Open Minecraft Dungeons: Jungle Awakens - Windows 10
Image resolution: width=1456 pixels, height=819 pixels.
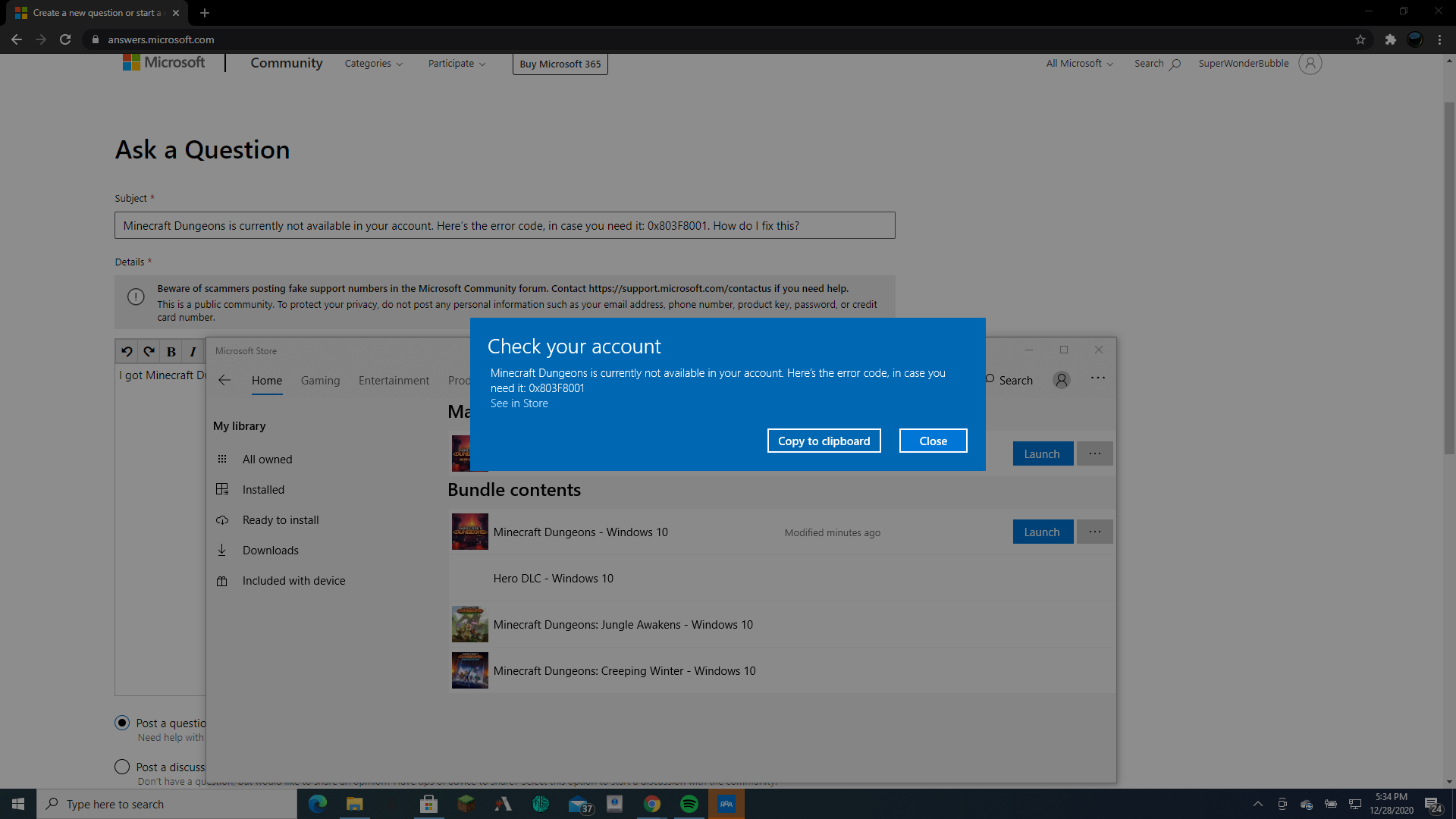click(x=782, y=624)
